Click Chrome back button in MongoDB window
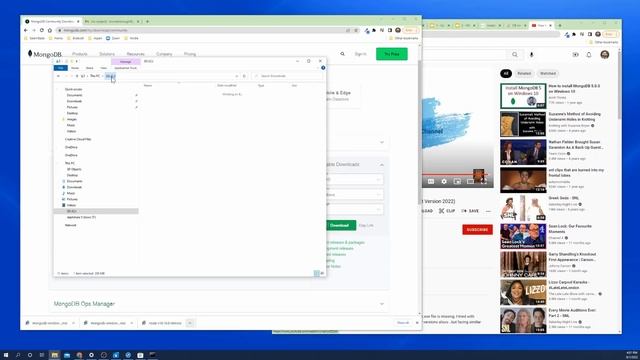640x360 pixels. click(x=26, y=30)
